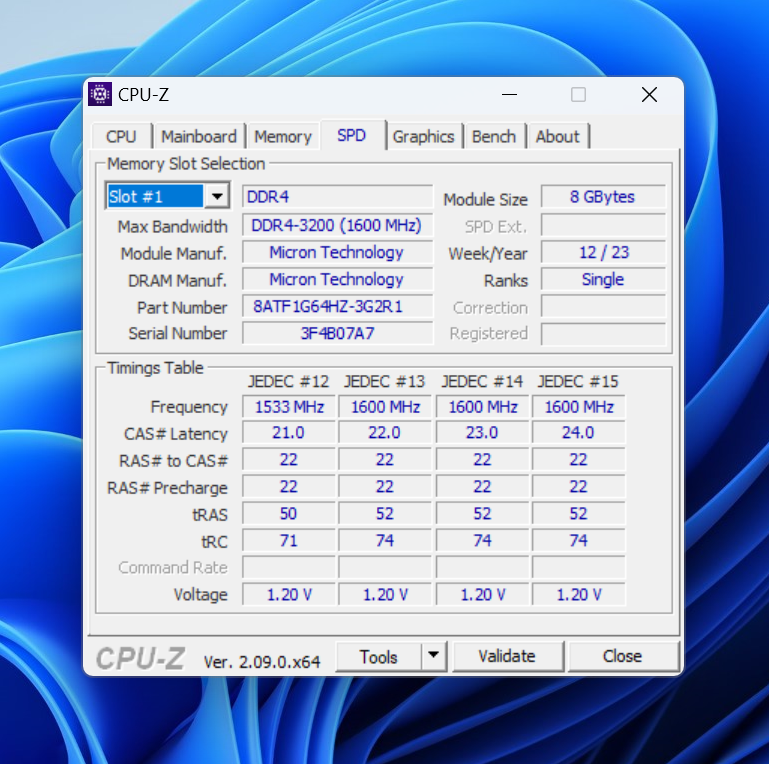The width and height of the screenshot is (769, 764).
Task: Expand the Slot #1 dropdown arrow
Action: tap(217, 197)
